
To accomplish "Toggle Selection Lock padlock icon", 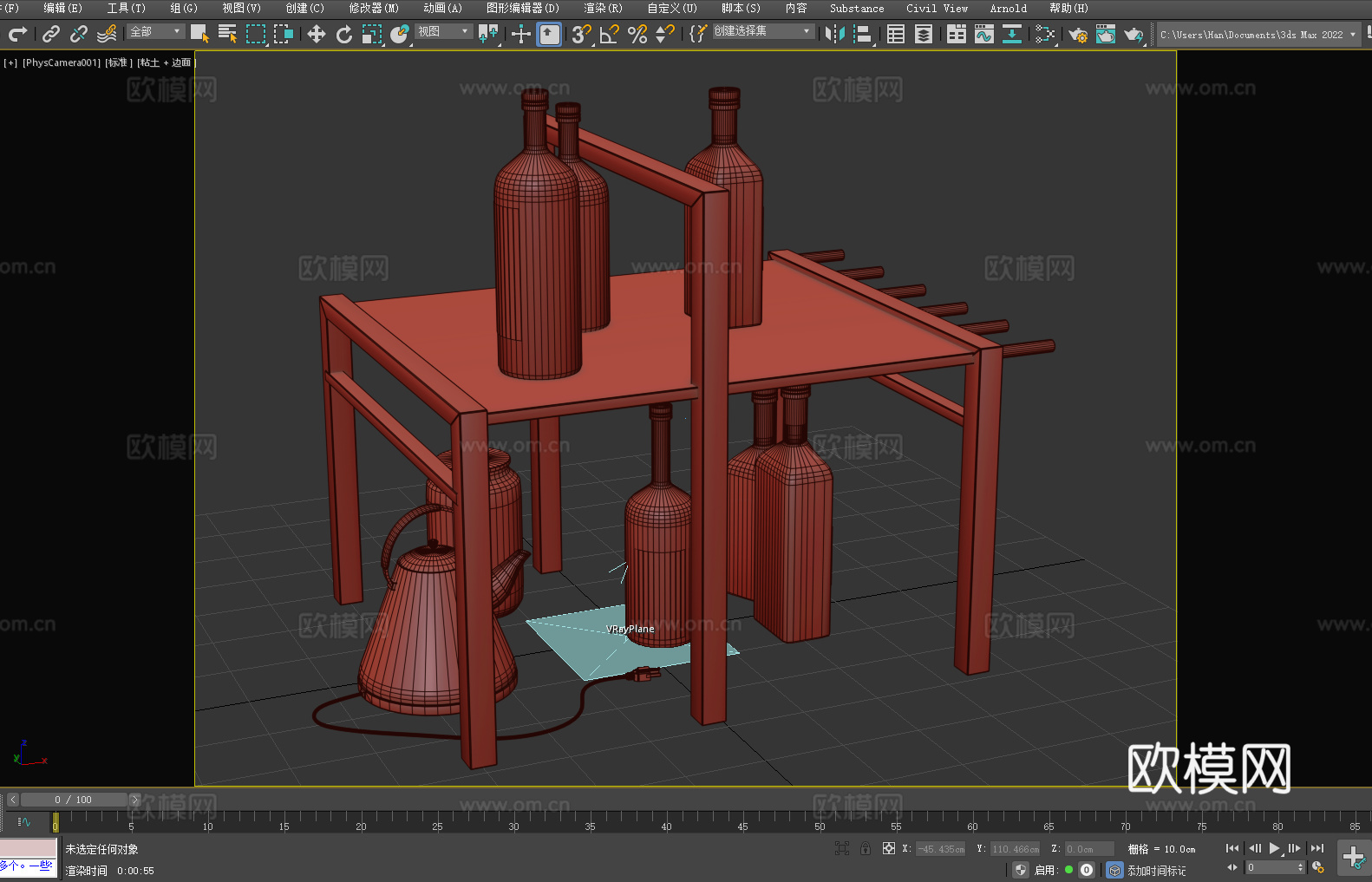I will (866, 848).
